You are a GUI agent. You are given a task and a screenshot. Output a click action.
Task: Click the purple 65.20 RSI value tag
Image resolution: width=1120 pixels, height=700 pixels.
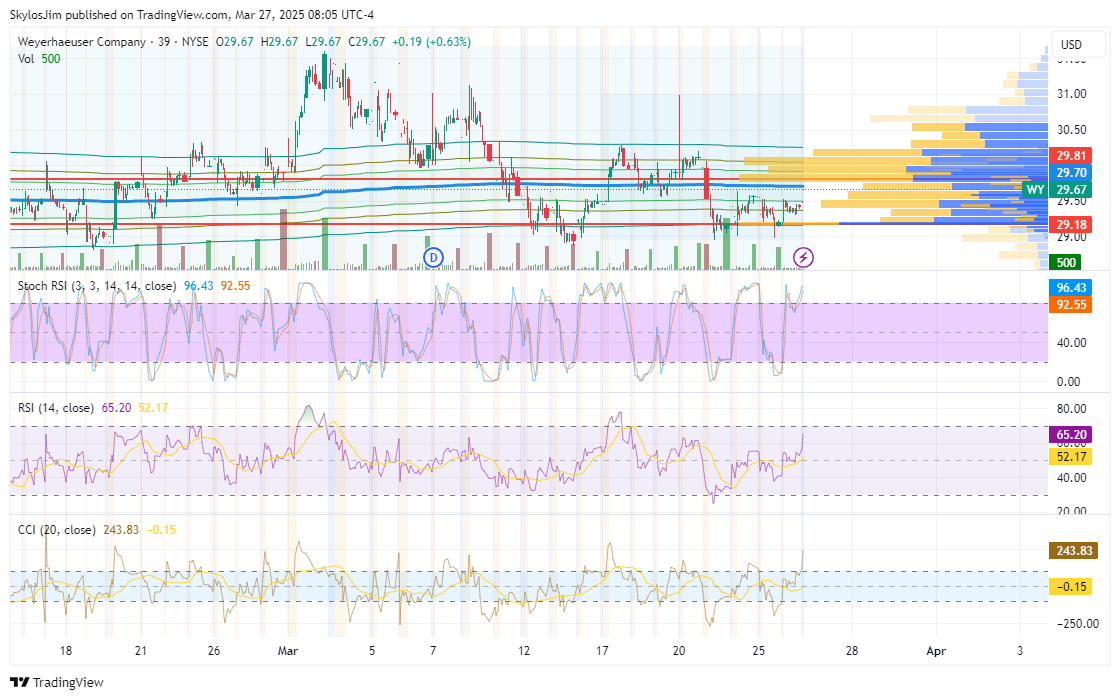[1072, 435]
